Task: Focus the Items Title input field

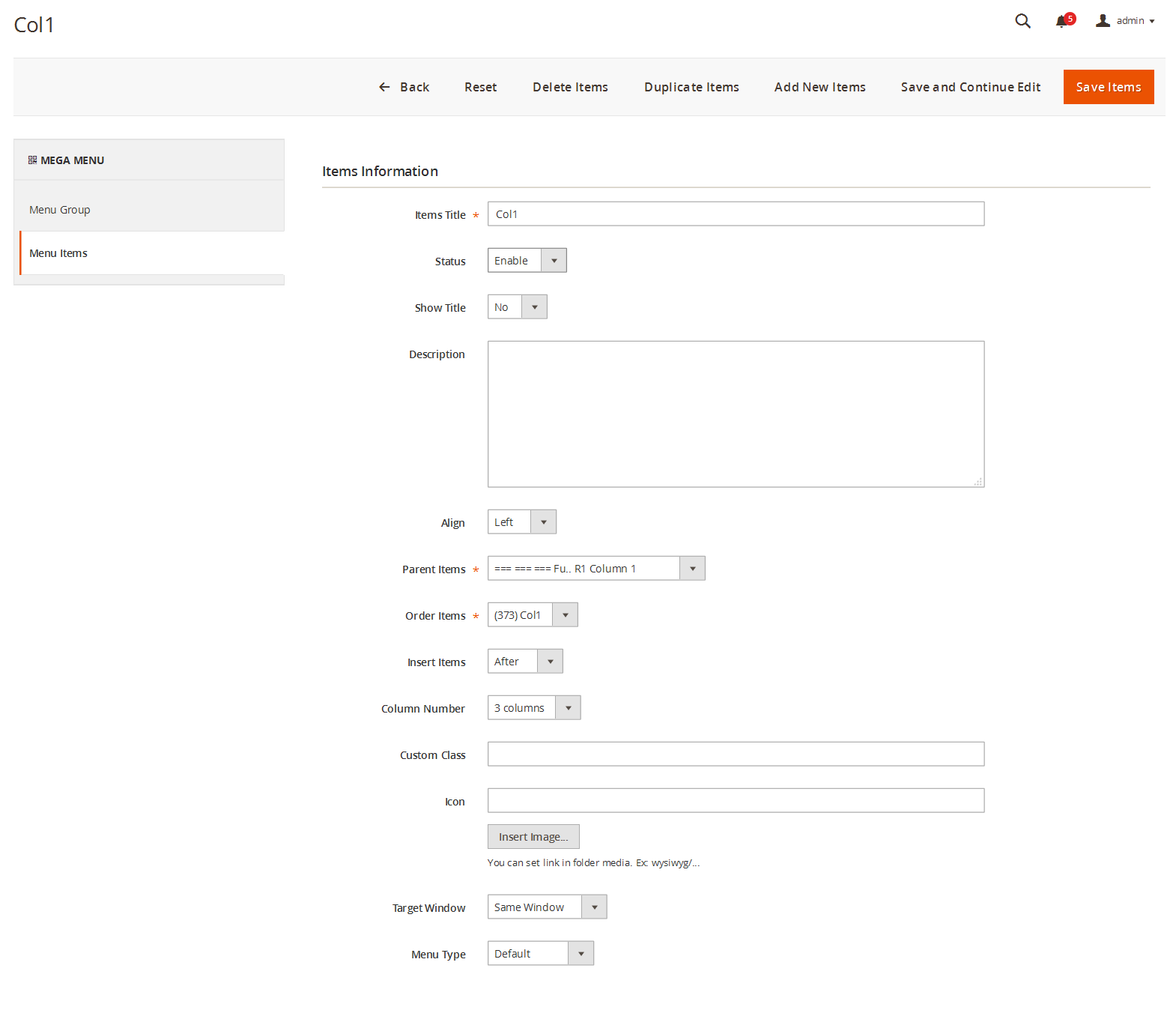Action: click(x=736, y=214)
